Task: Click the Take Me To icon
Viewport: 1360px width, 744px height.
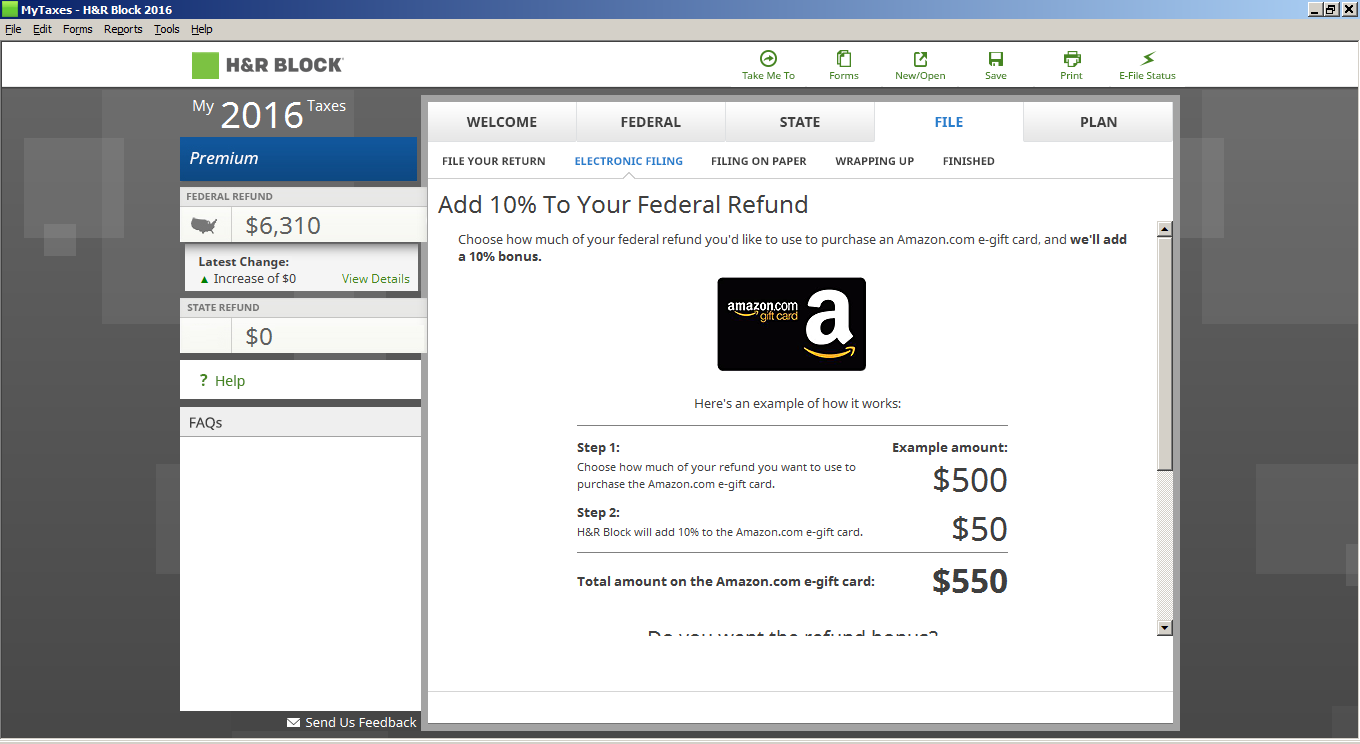Action: [x=768, y=59]
